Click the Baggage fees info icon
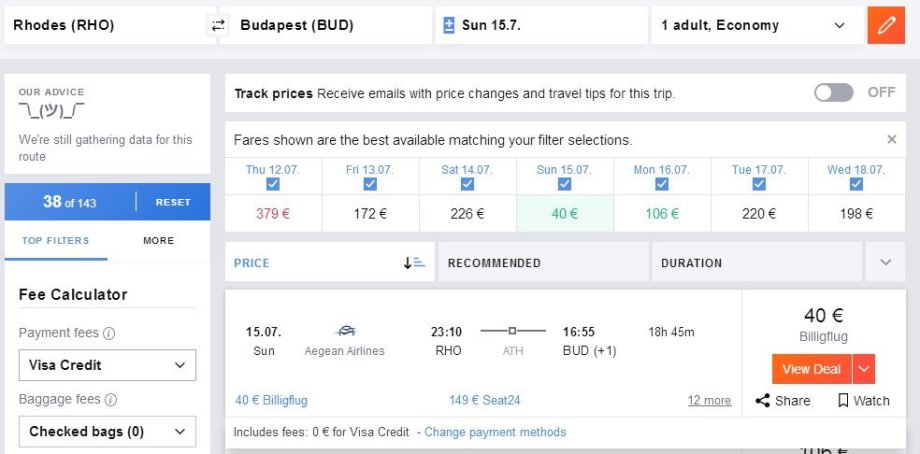Viewport: 920px width, 454px height. [111, 400]
